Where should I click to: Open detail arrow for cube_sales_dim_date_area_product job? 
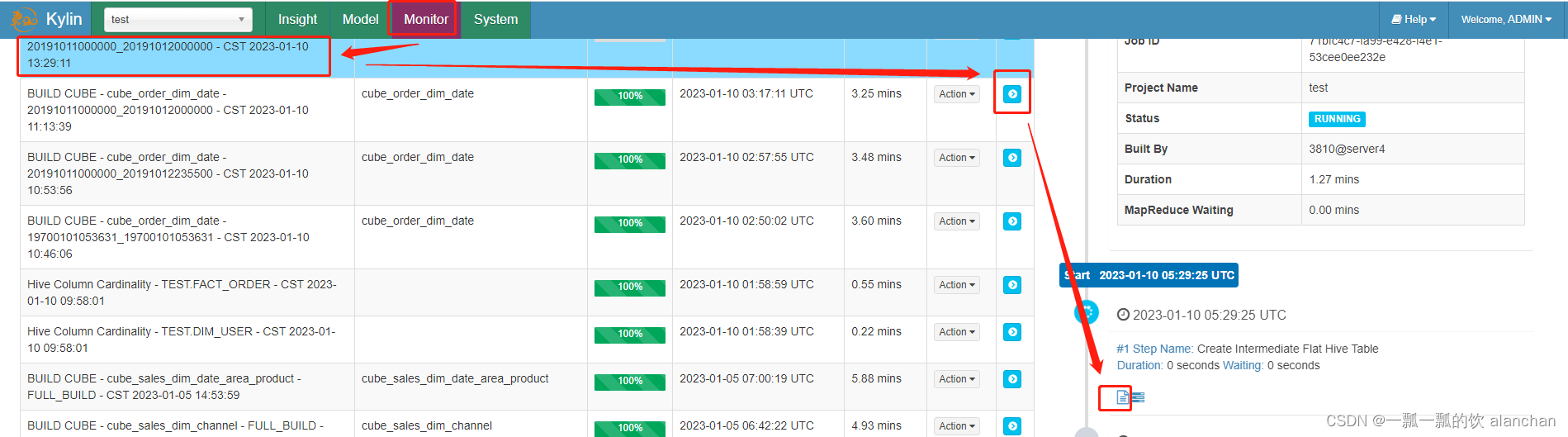tap(1012, 379)
